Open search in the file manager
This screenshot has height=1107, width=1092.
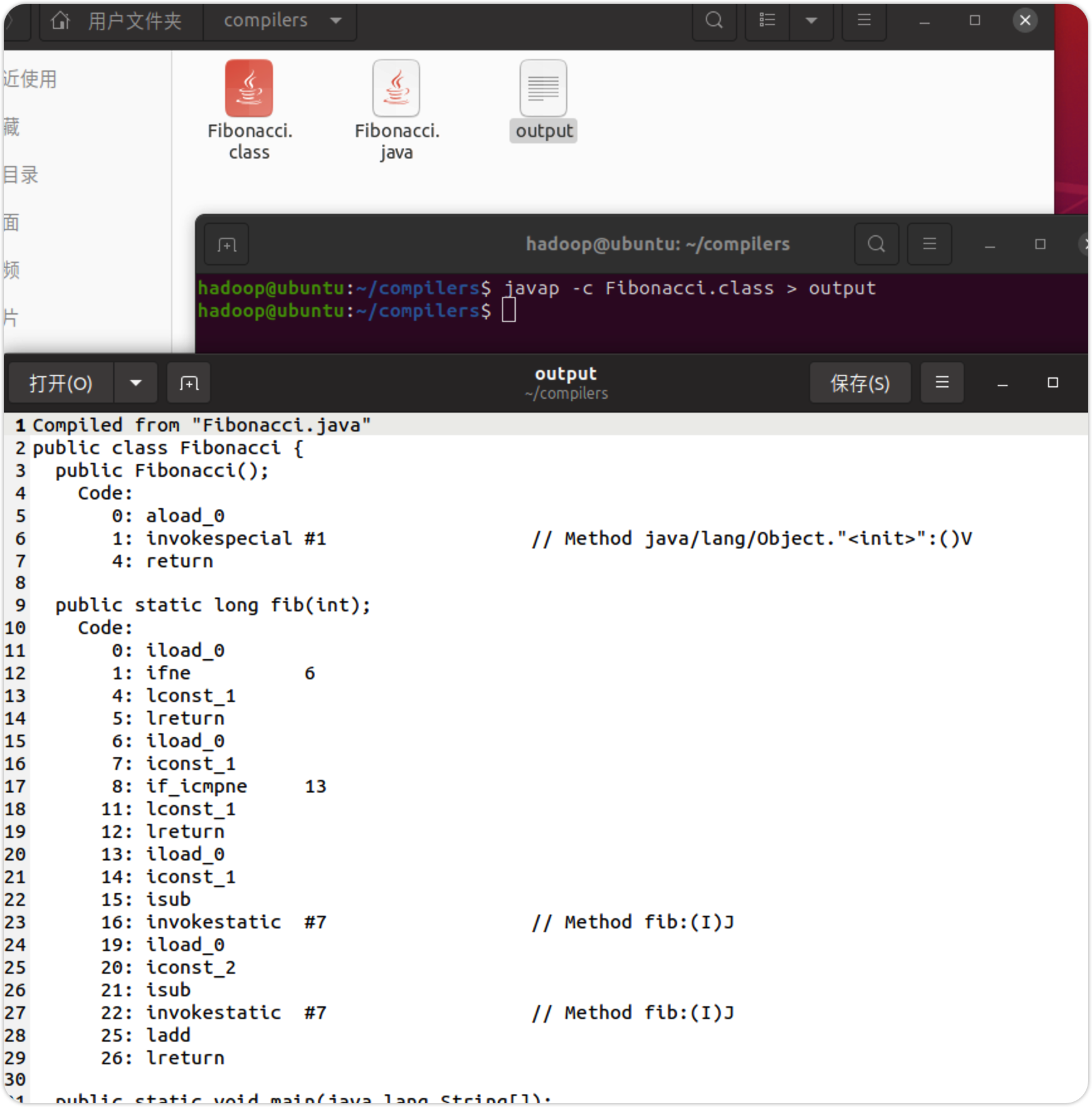(714, 21)
